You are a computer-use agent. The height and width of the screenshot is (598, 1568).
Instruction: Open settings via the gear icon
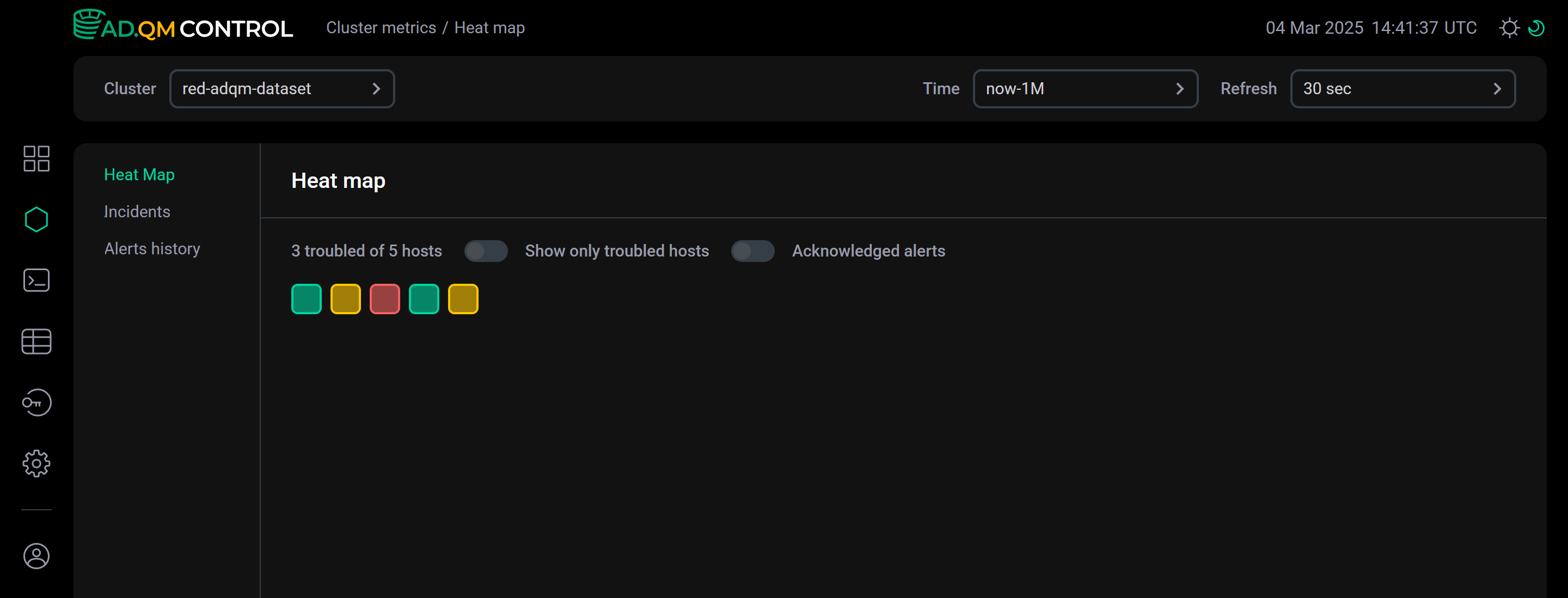pyautogui.click(x=36, y=463)
